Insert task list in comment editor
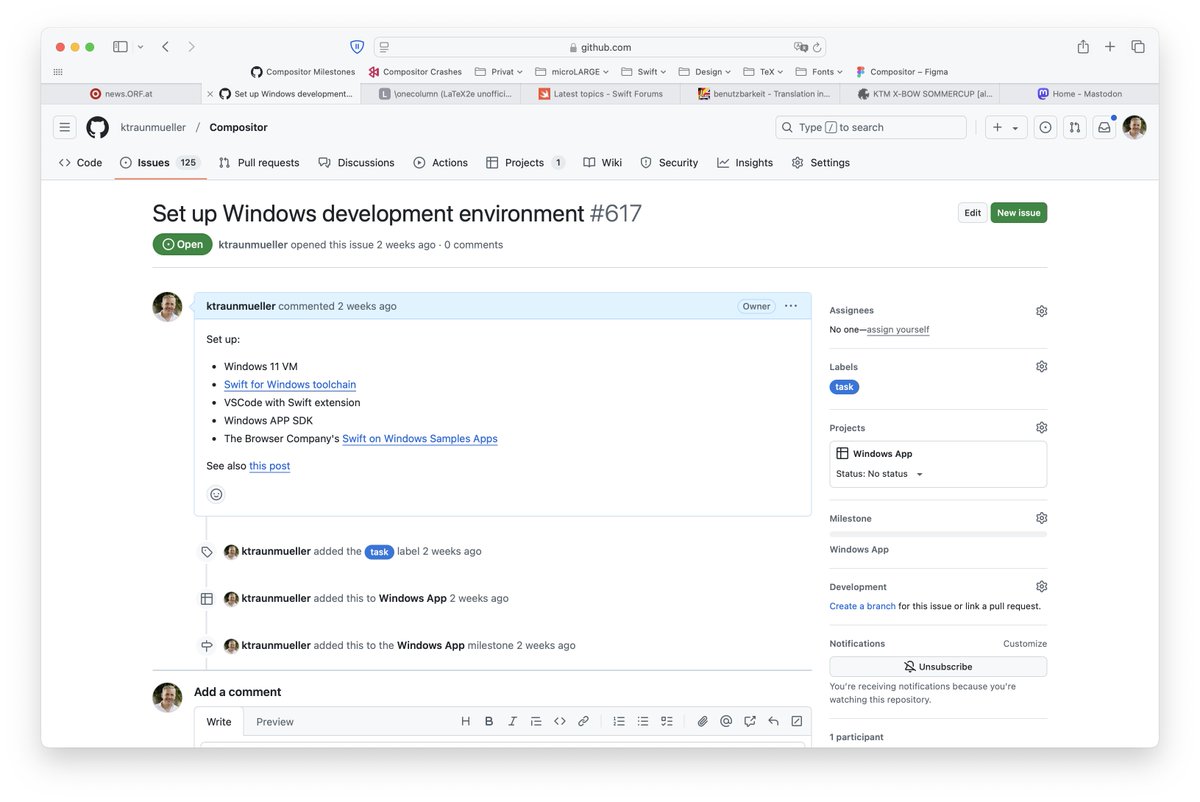Image resolution: width=1200 pixels, height=802 pixels. coord(667,721)
